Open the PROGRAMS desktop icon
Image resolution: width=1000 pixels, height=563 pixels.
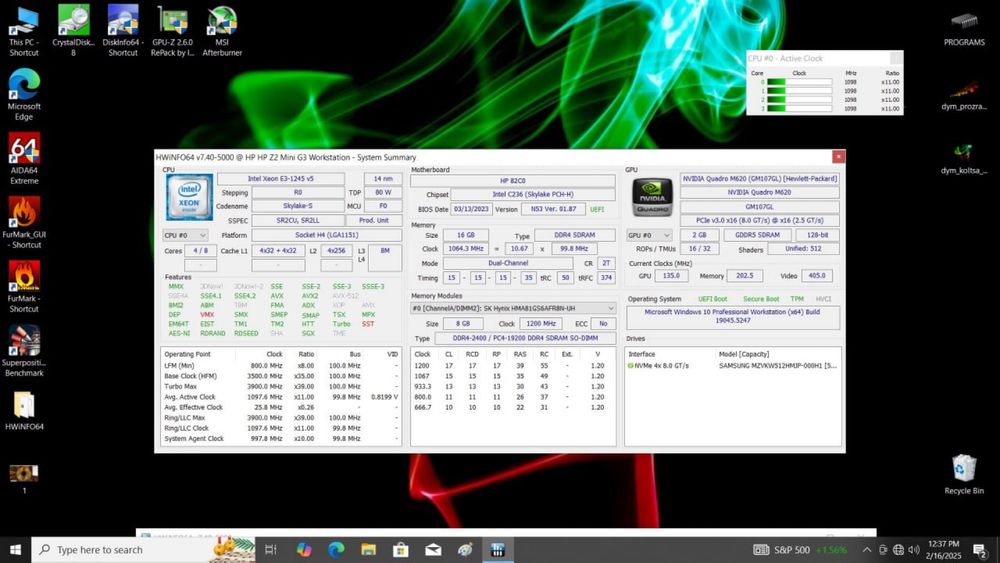coord(964,29)
